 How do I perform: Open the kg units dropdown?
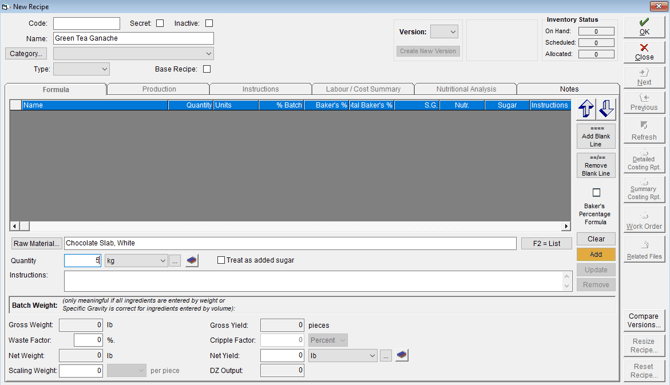pyautogui.click(x=136, y=260)
